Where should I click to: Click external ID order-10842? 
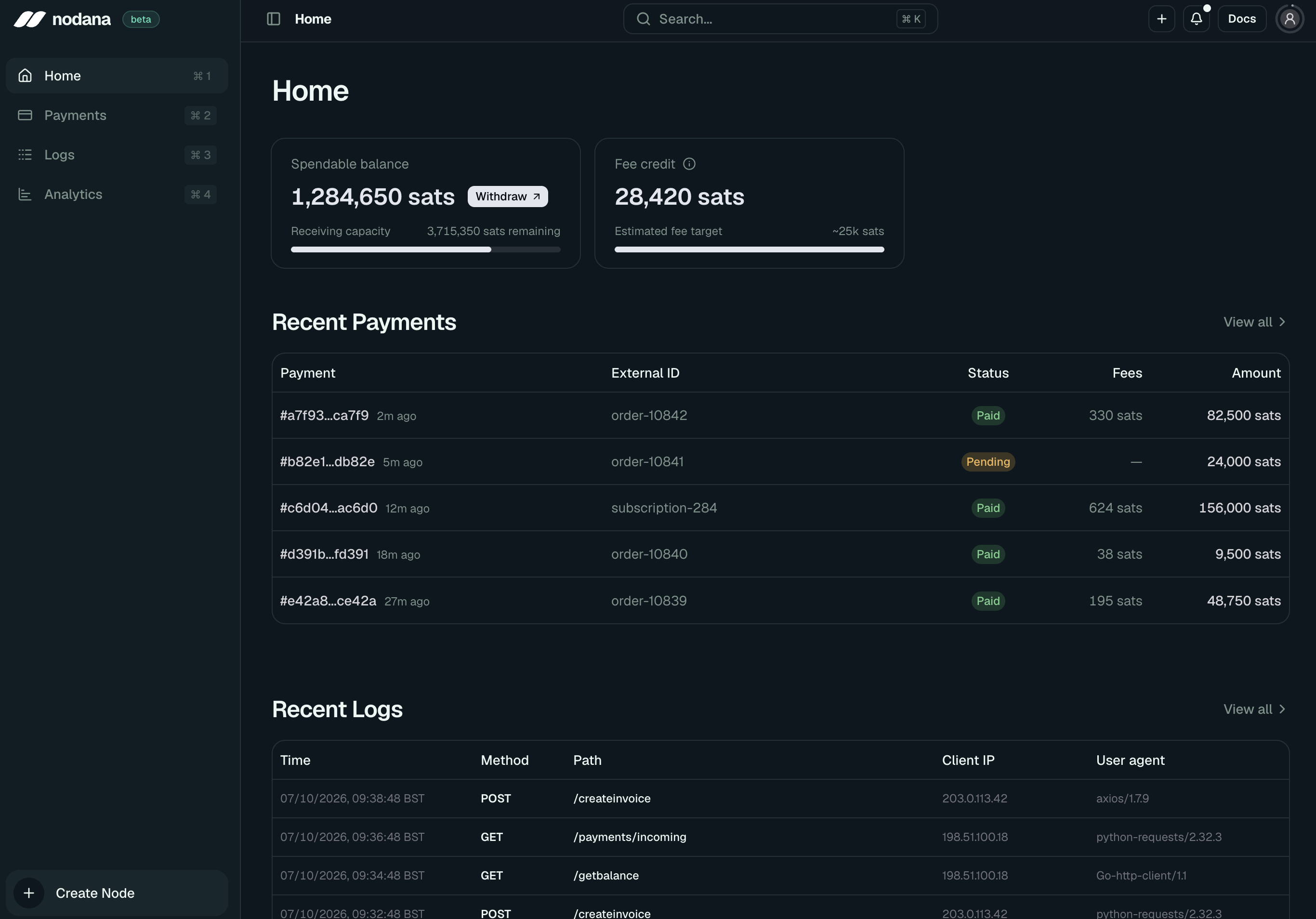[649, 415]
